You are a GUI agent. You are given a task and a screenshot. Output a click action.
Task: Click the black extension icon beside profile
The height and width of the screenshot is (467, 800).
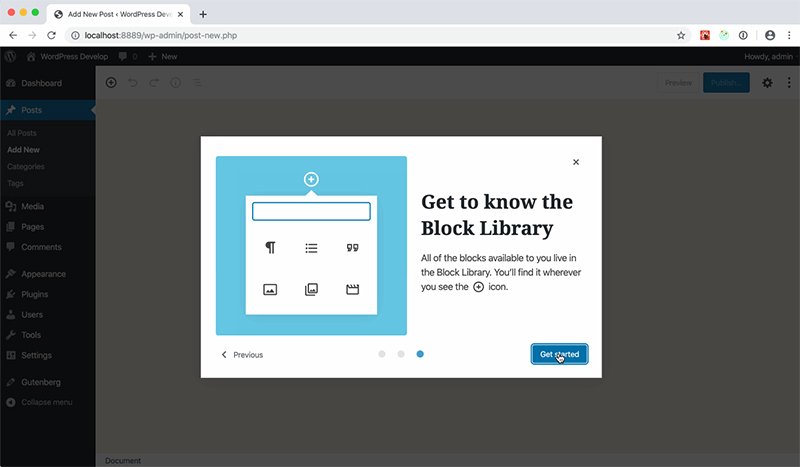[x=743, y=35]
